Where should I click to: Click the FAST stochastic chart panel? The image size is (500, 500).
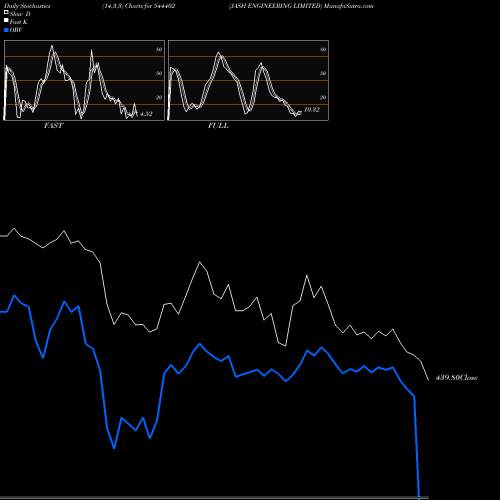tap(84, 80)
